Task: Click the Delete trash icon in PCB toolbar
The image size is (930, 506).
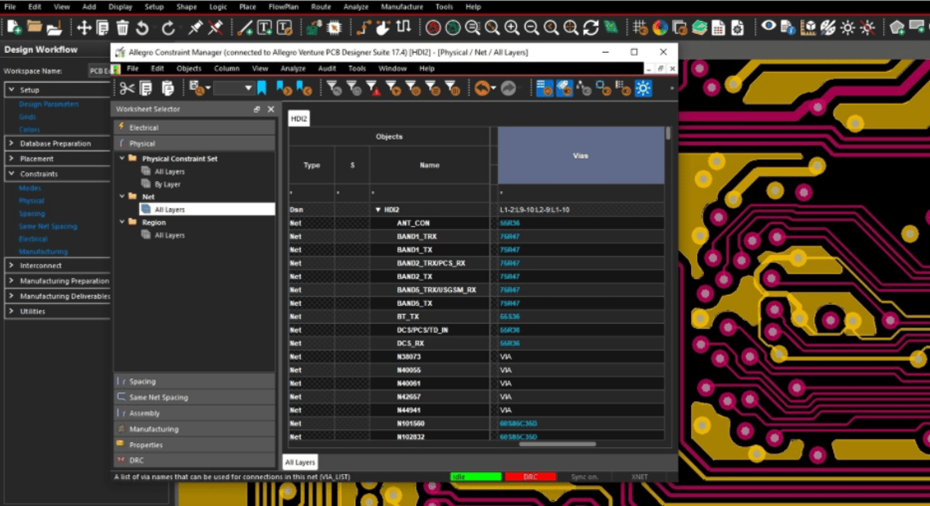Action: click(121, 28)
